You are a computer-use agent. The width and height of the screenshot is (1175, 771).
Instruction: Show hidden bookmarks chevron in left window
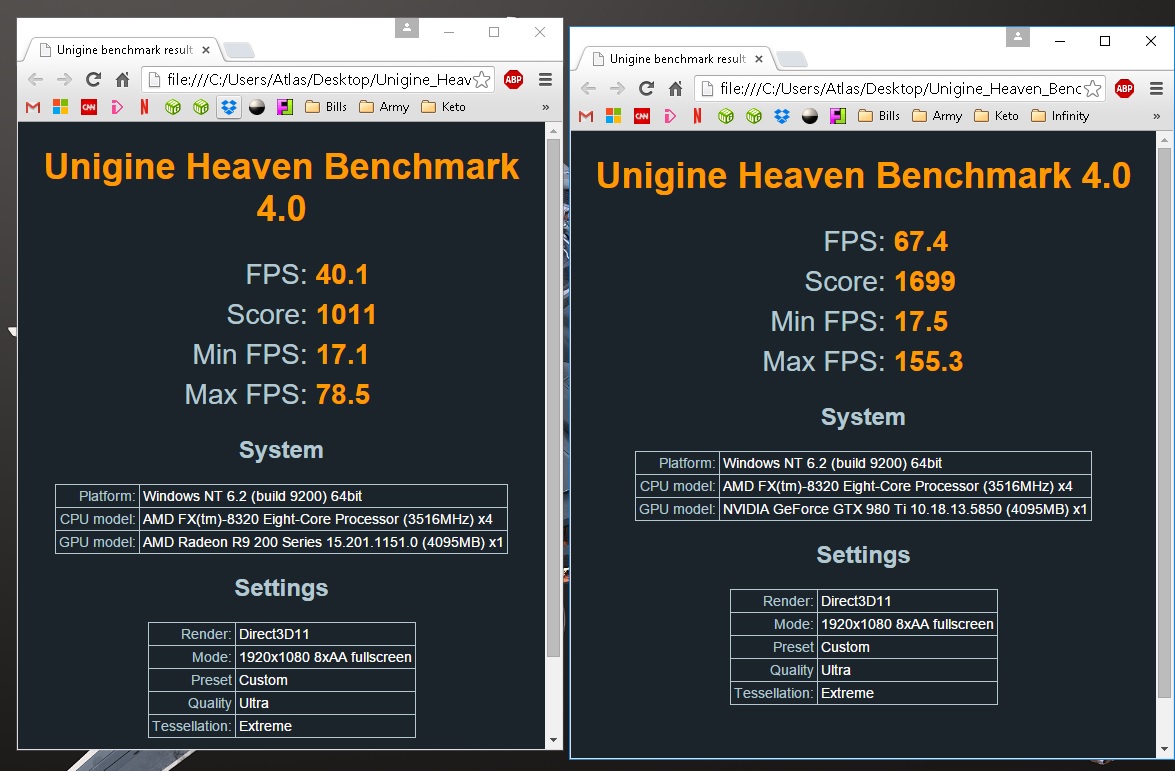(545, 107)
